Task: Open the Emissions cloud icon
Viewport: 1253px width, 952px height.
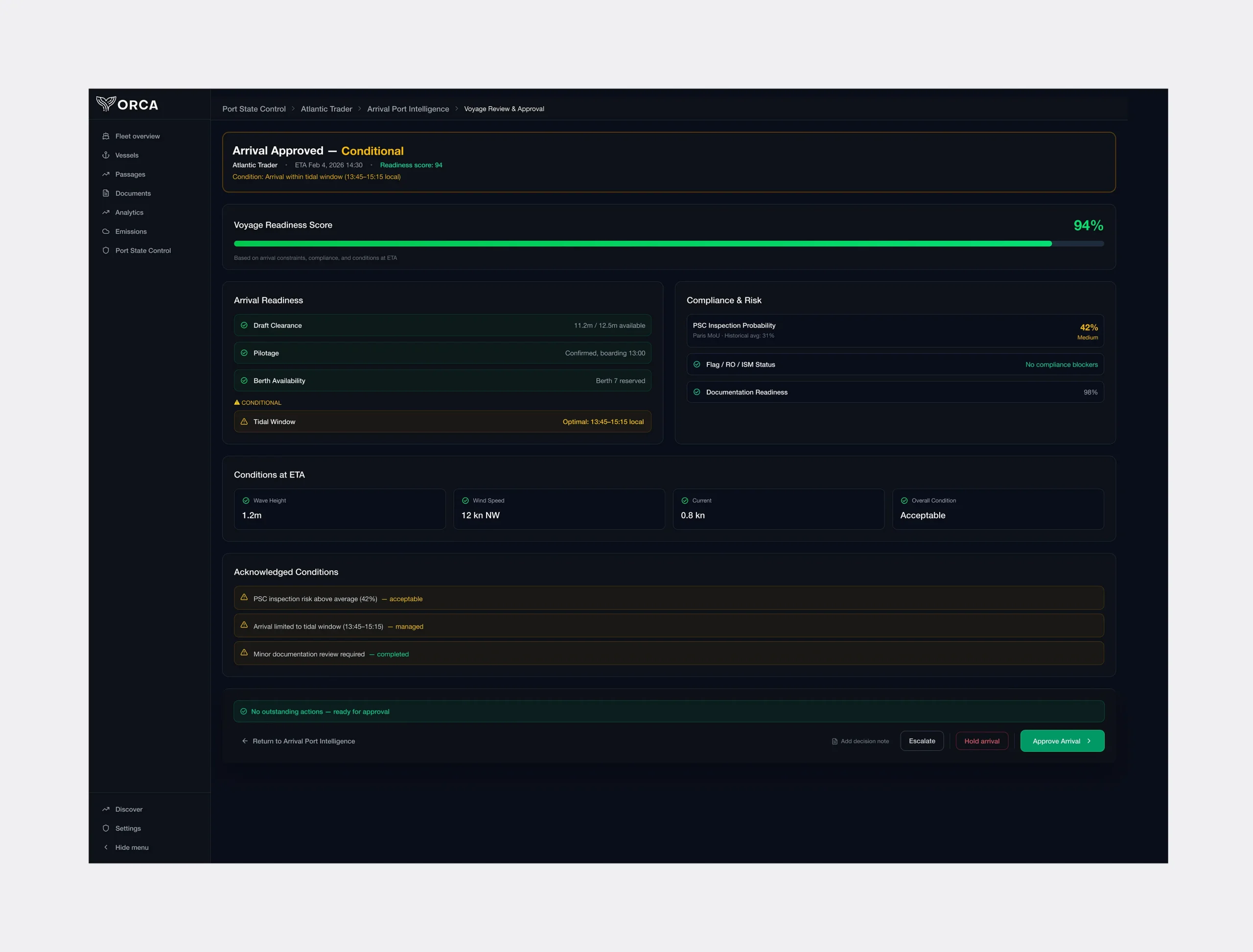Action: [107, 231]
